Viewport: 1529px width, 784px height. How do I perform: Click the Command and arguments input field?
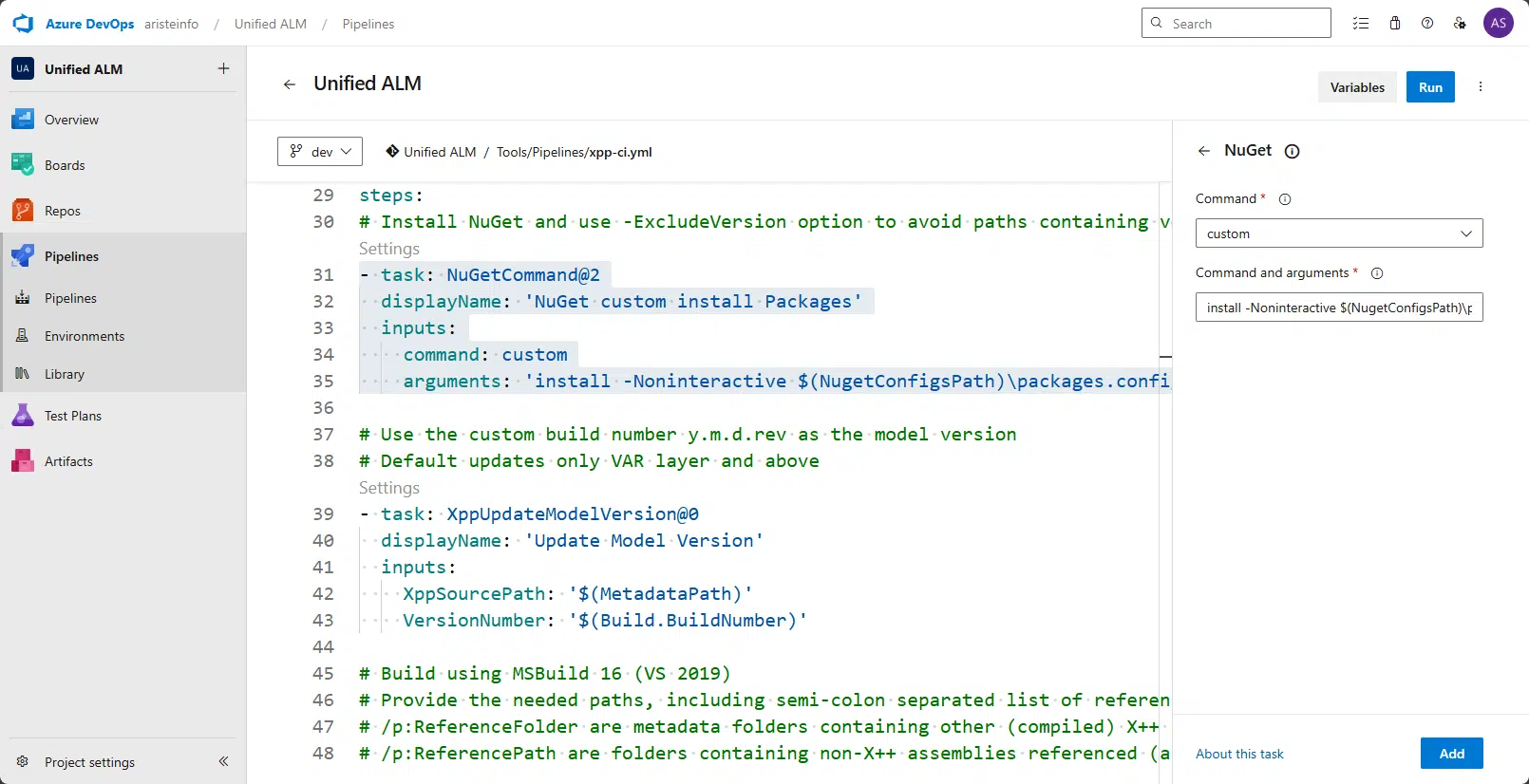click(1339, 308)
